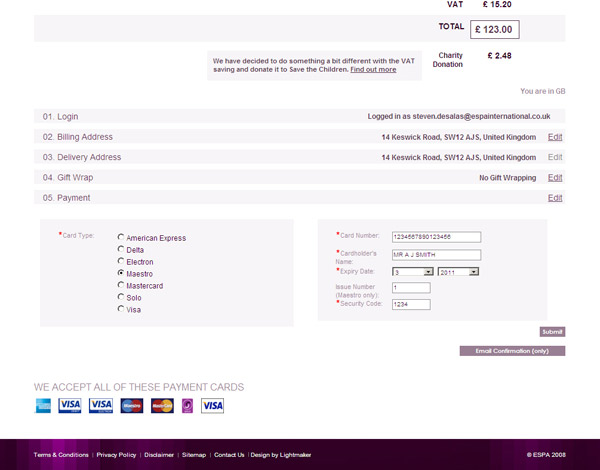Image resolution: width=600 pixels, height=470 pixels.
Task: Edit the Payment section
Action: coord(555,198)
